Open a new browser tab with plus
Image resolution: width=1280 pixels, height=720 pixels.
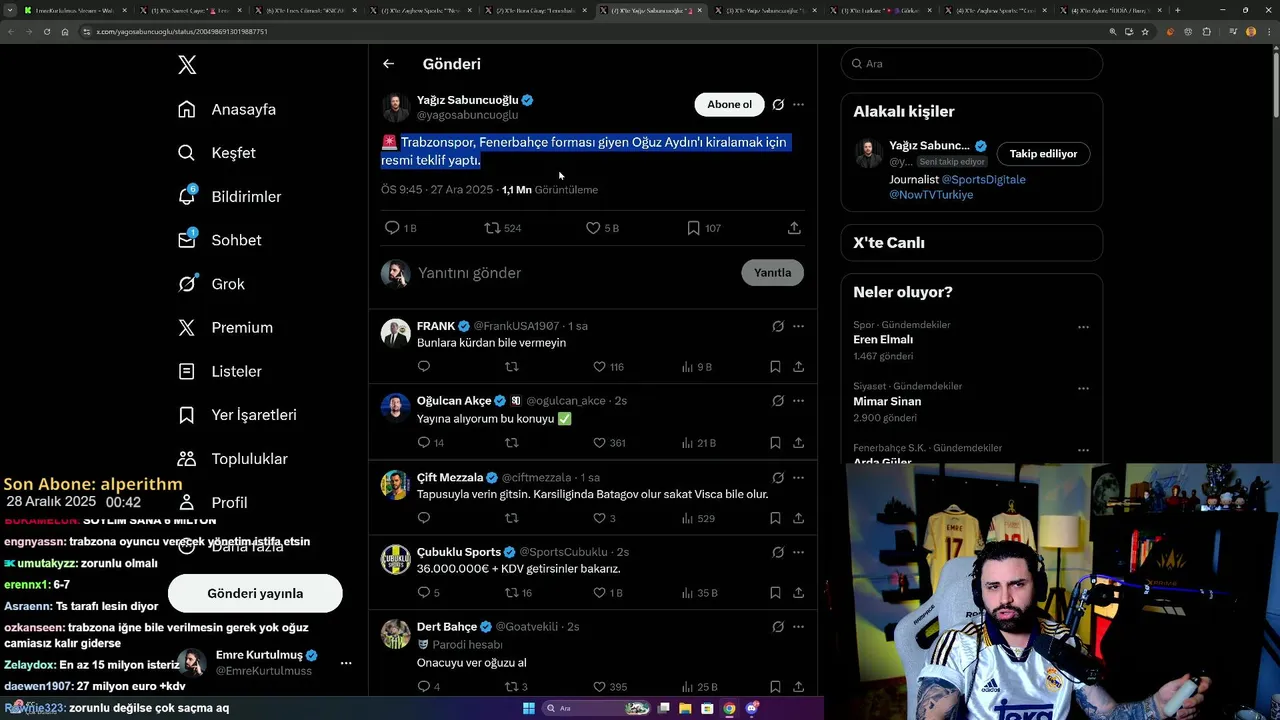click(1177, 10)
